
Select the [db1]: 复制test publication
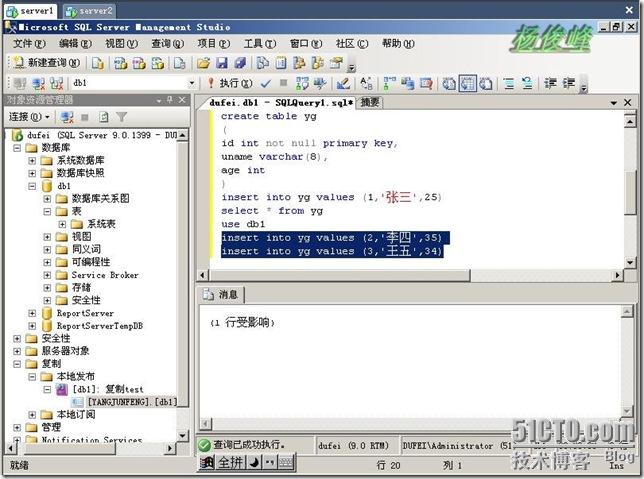pyautogui.click(x=108, y=389)
